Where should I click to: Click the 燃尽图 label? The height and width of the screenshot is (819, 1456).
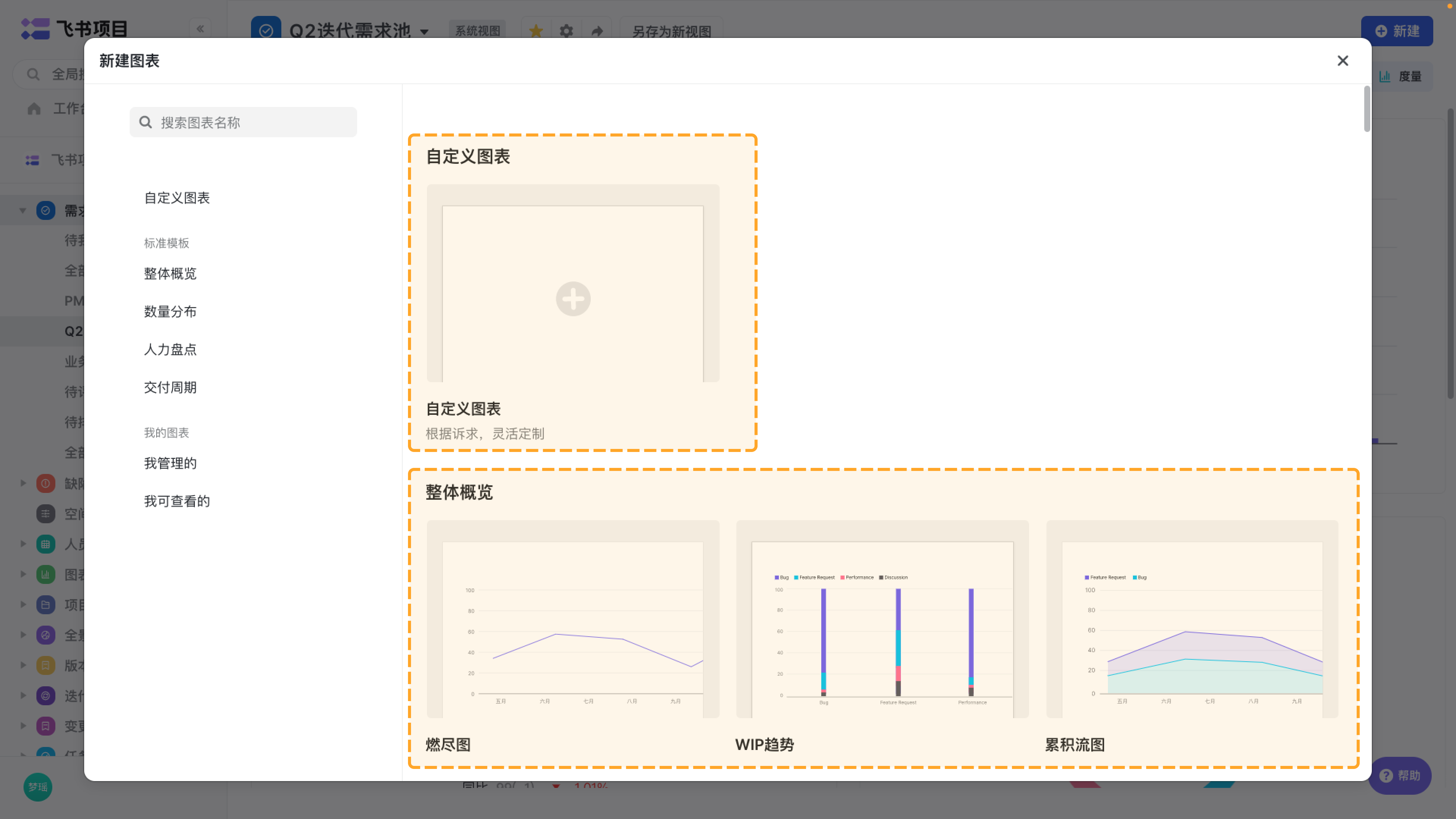(x=448, y=744)
